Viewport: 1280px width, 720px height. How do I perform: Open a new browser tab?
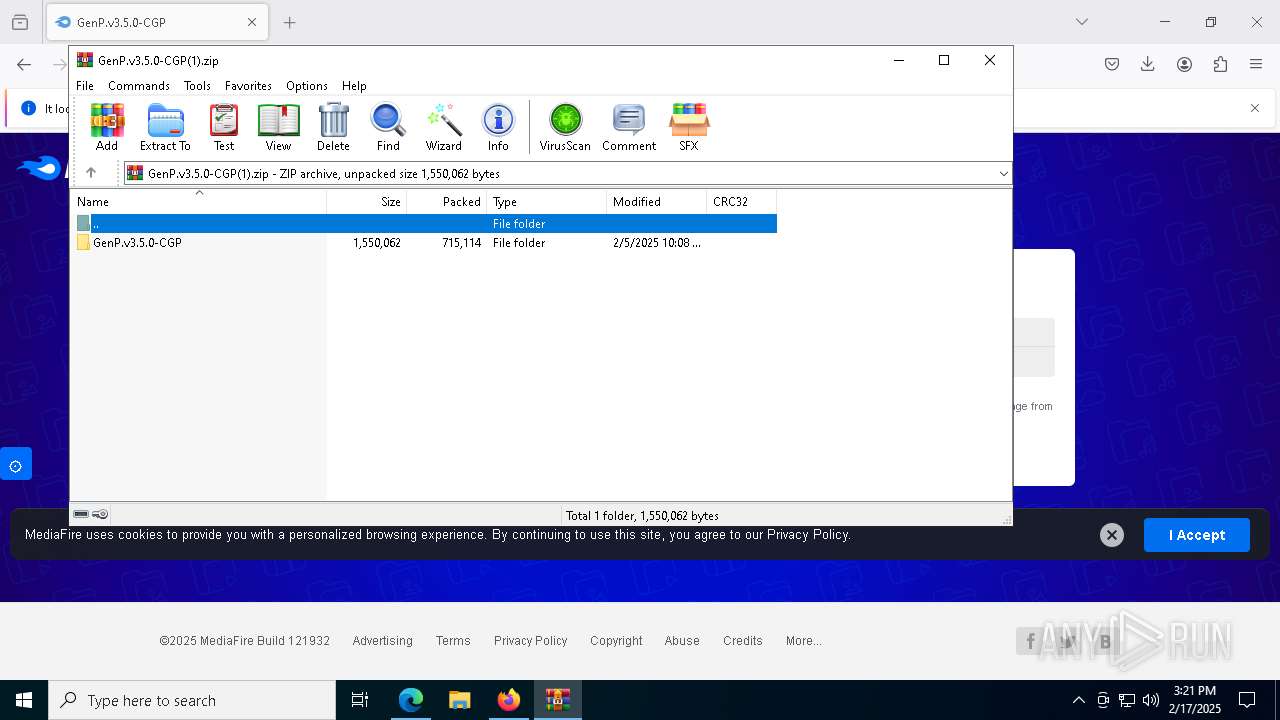290,22
